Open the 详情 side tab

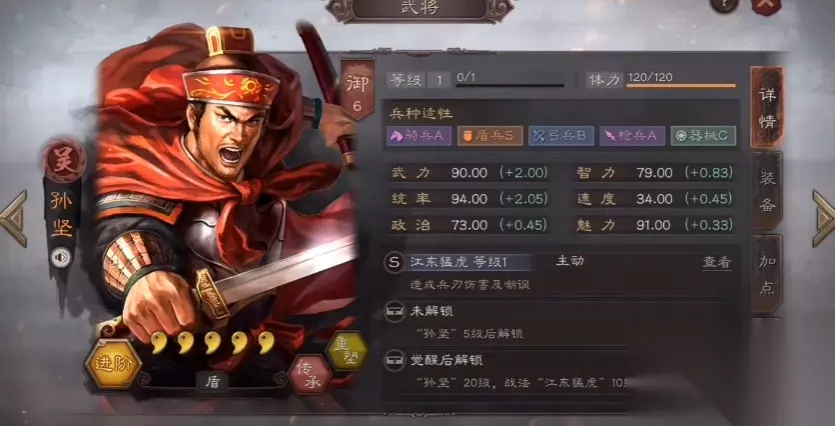click(x=767, y=108)
